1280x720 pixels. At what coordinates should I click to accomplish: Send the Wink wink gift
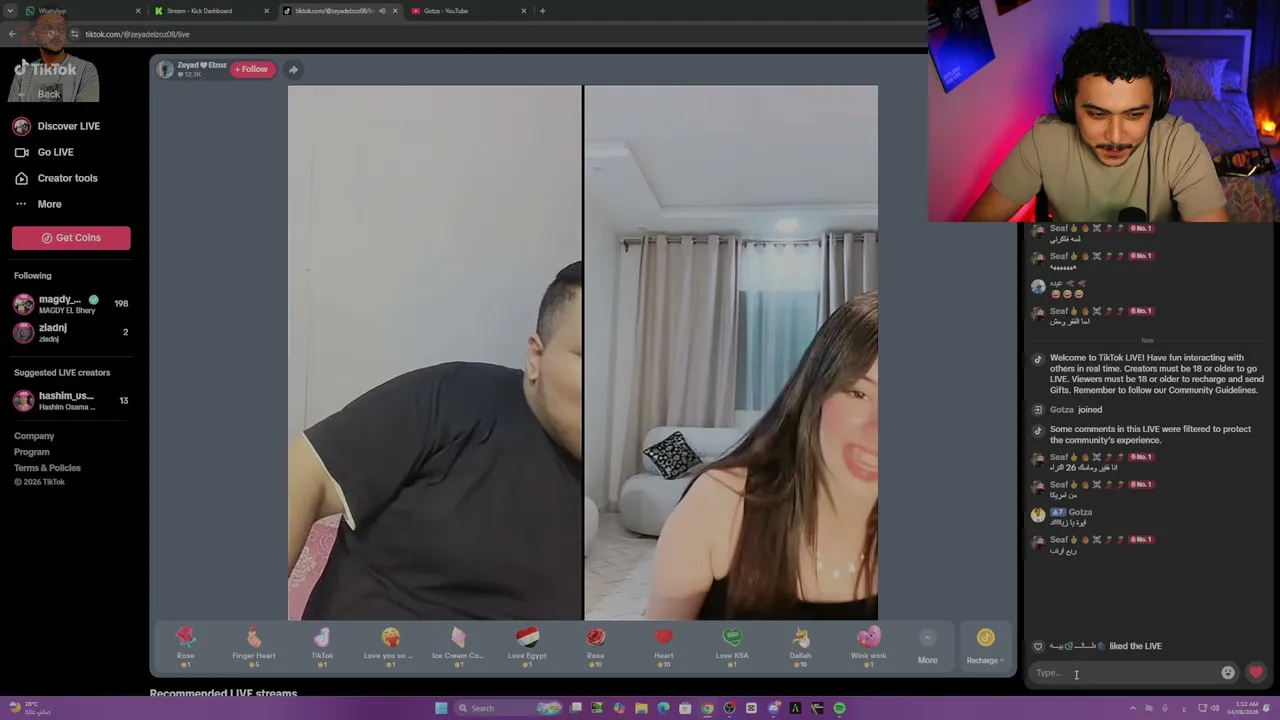(868, 647)
